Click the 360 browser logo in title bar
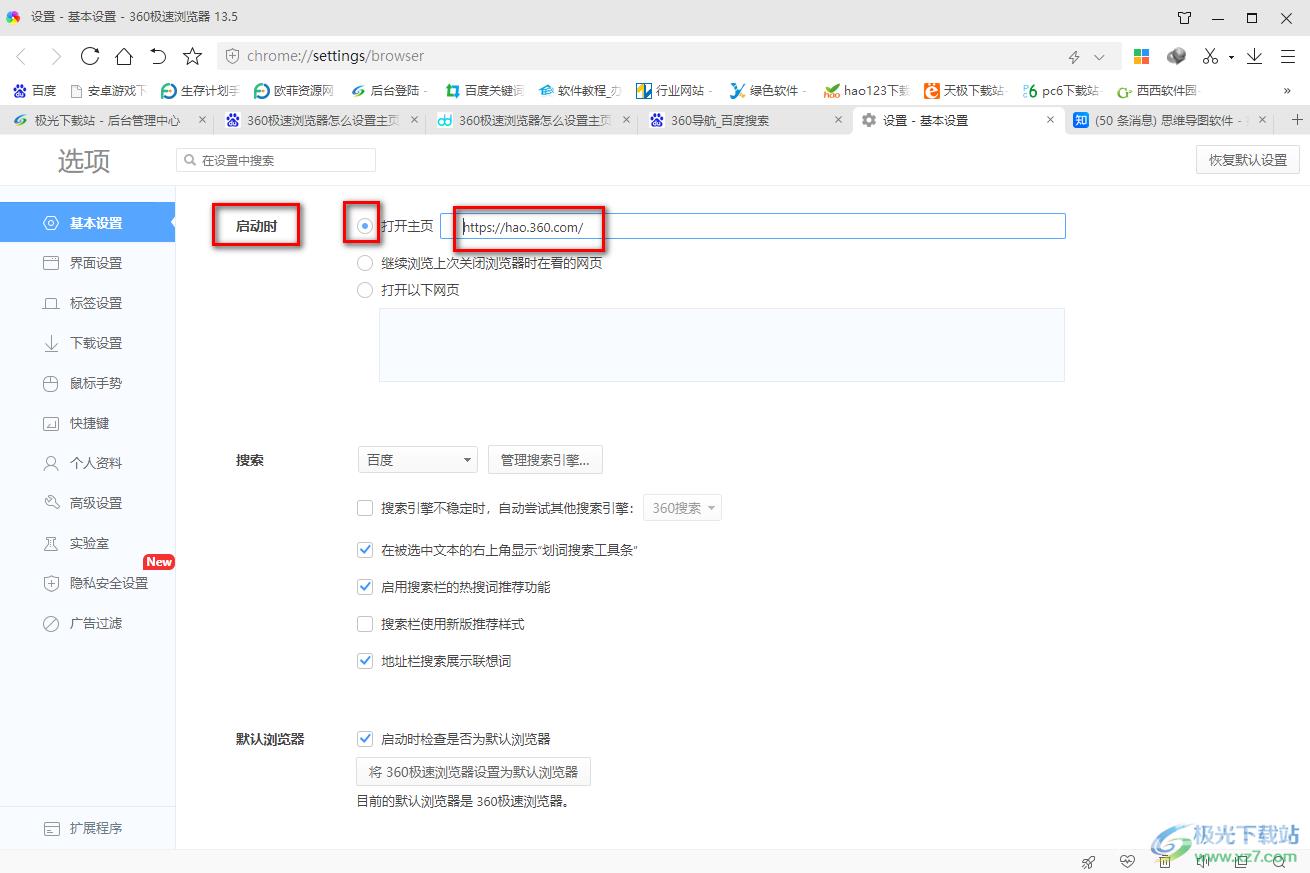The image size is (1310, 873). (x=13, y=17)
